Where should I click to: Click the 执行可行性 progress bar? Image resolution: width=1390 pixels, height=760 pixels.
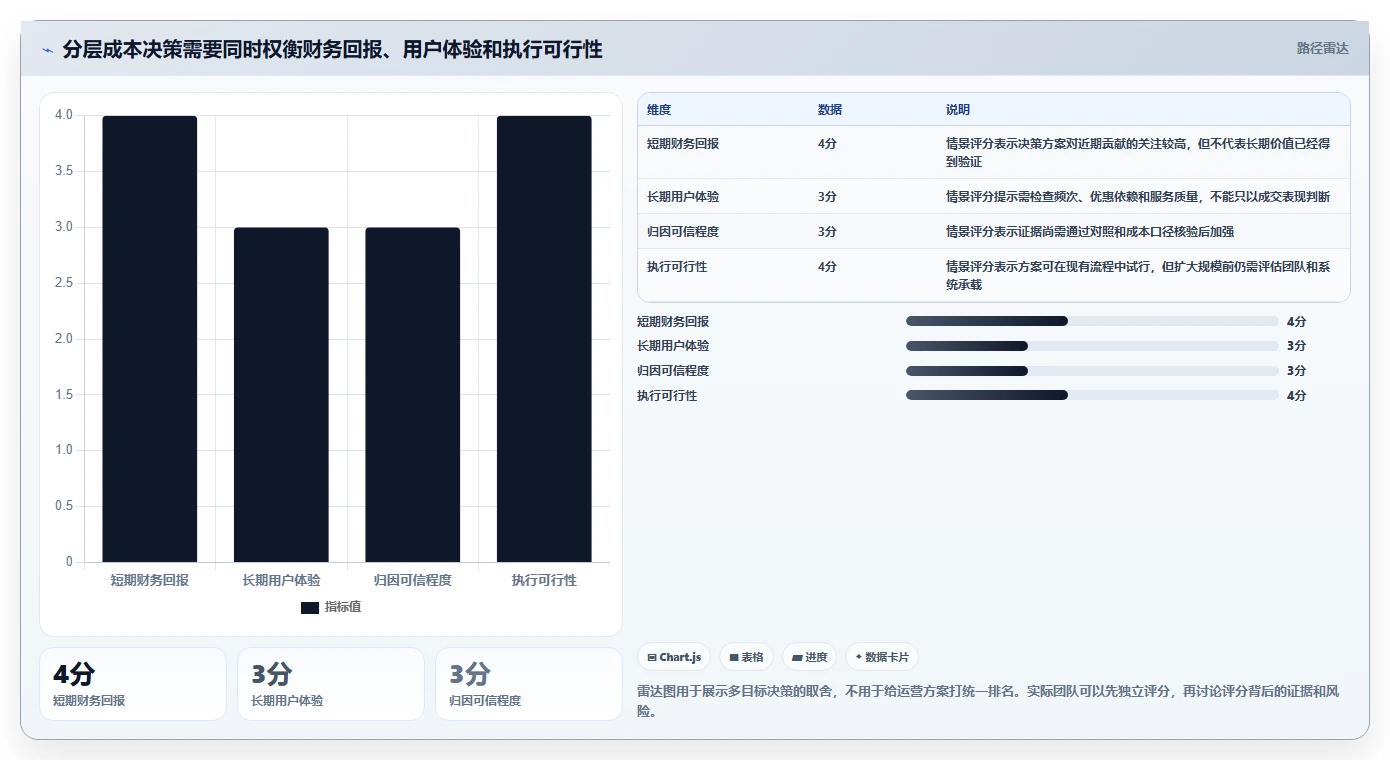pyautogui.click(x=1092, y=395)
